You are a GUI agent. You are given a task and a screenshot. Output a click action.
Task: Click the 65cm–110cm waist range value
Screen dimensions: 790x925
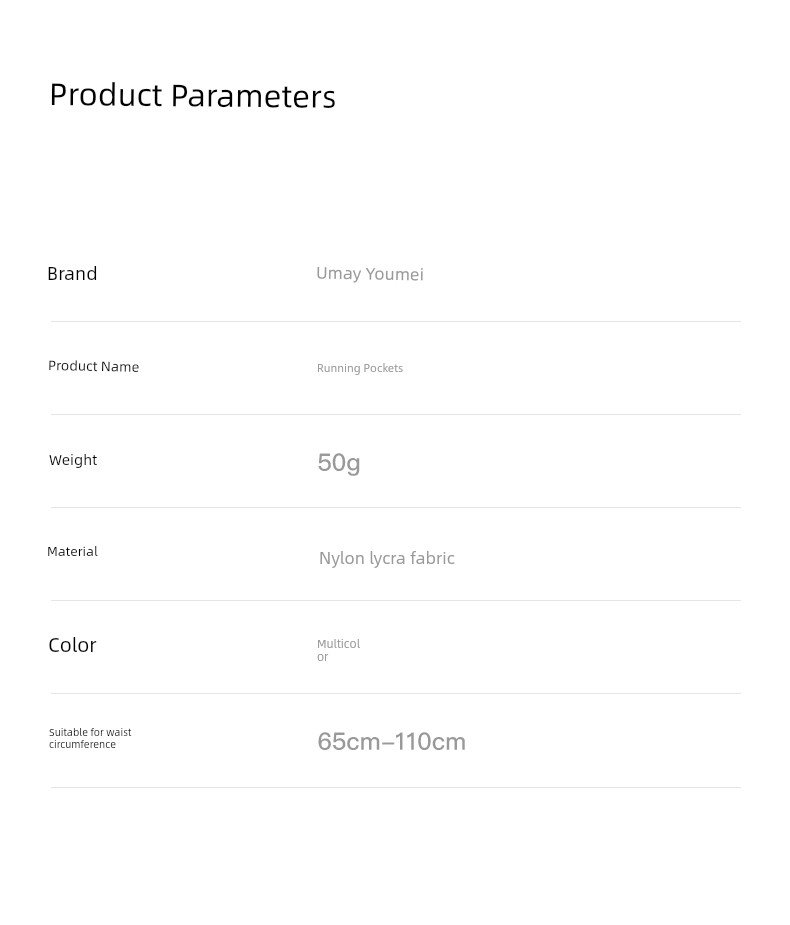pos(391,742)
